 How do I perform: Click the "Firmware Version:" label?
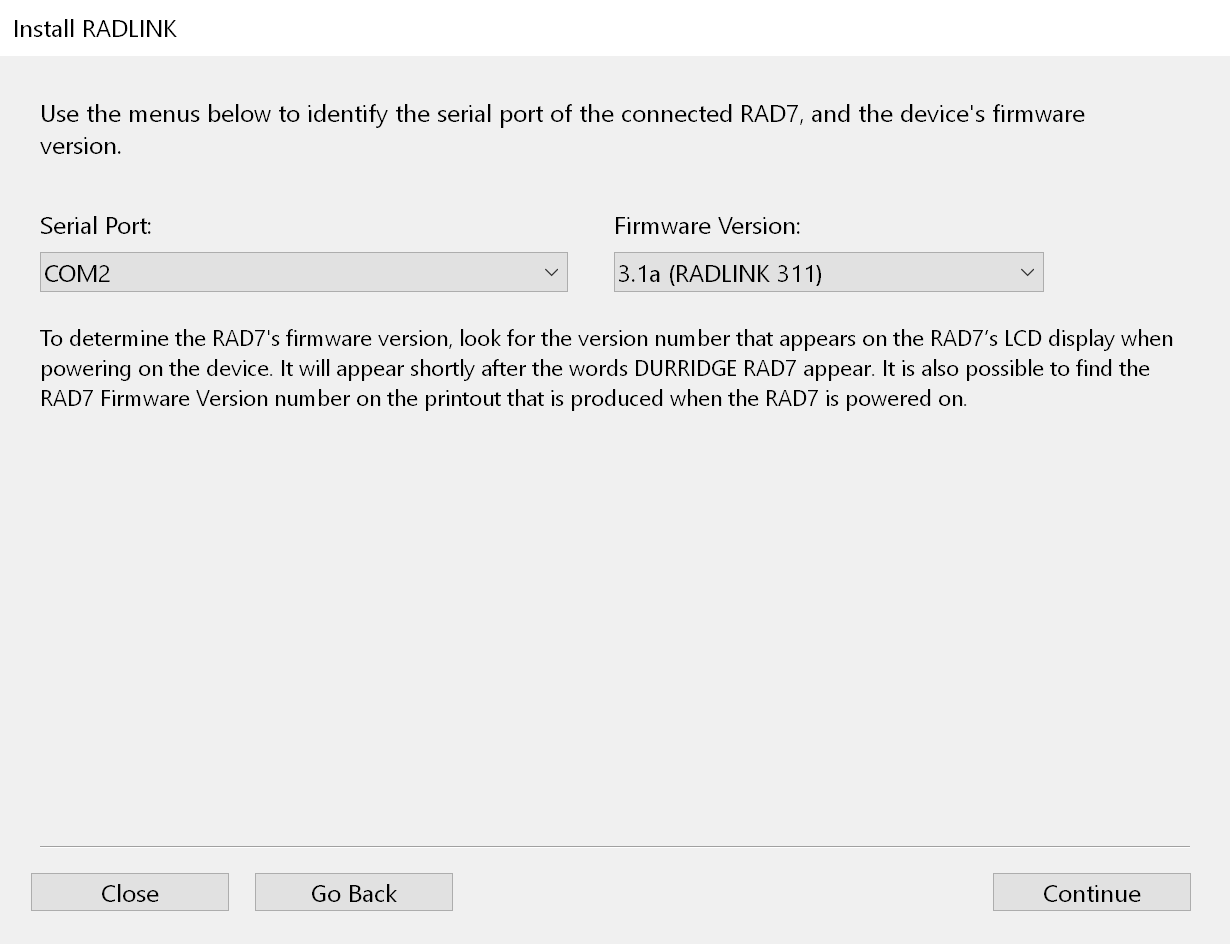(707, 226)
